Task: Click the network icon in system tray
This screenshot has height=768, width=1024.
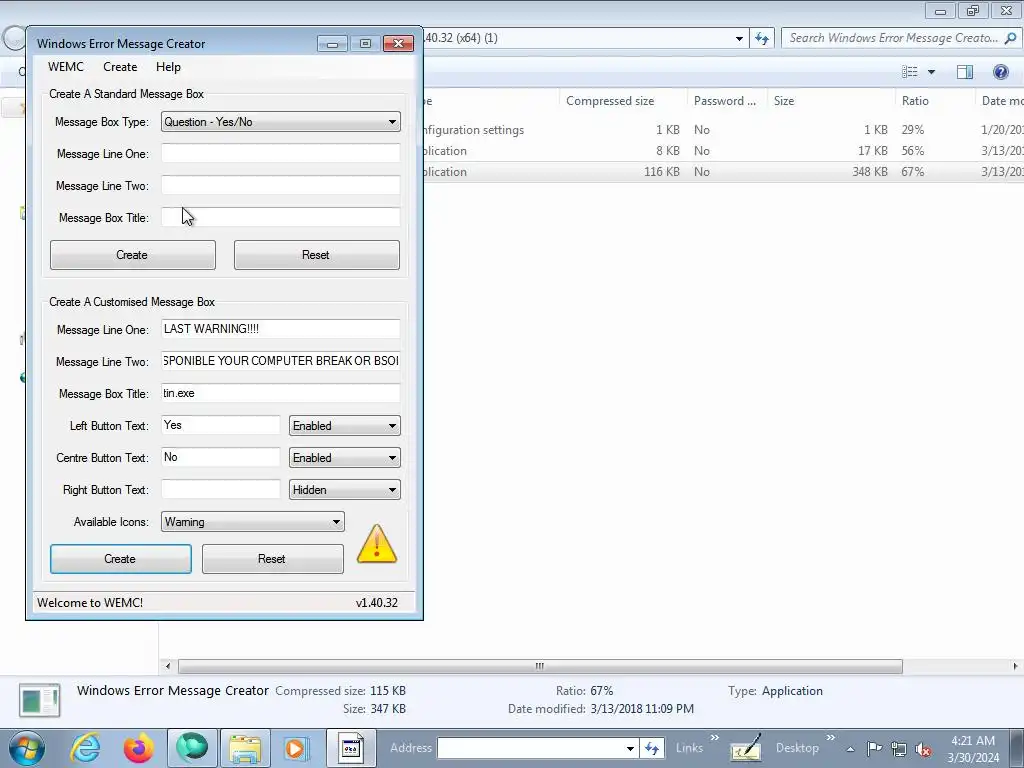Action: pyautogui.click(x=899, y=749)
